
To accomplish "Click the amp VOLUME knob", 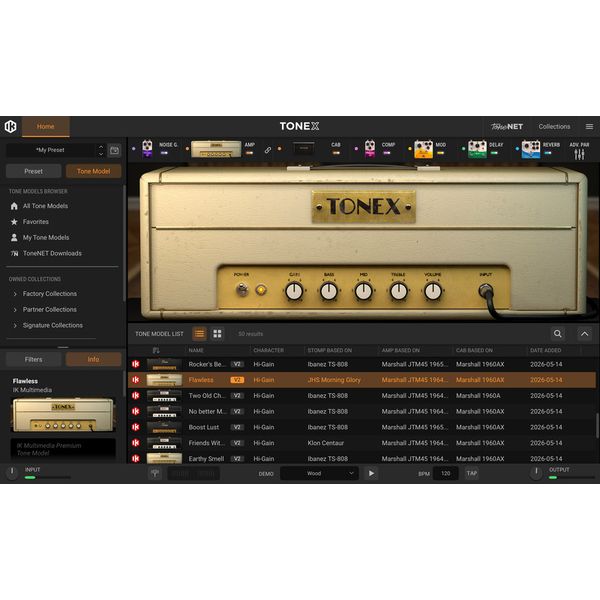I will [433, 291].
